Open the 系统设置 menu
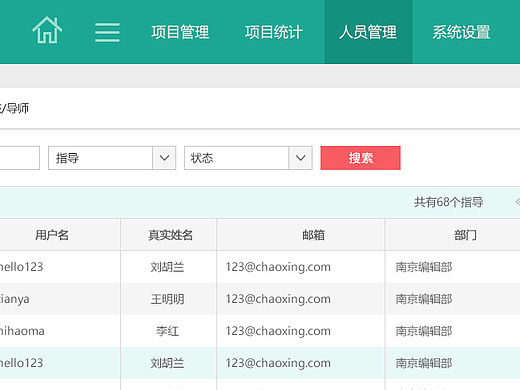 tap(461, 32)
